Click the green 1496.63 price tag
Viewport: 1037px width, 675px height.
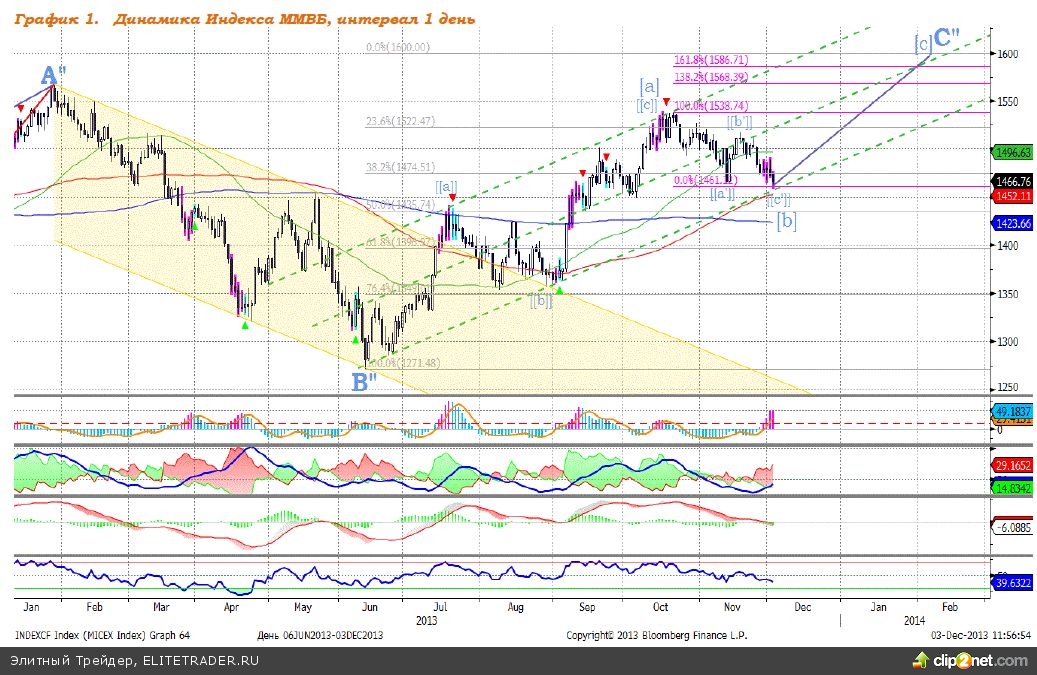[x=1011, y=152]
